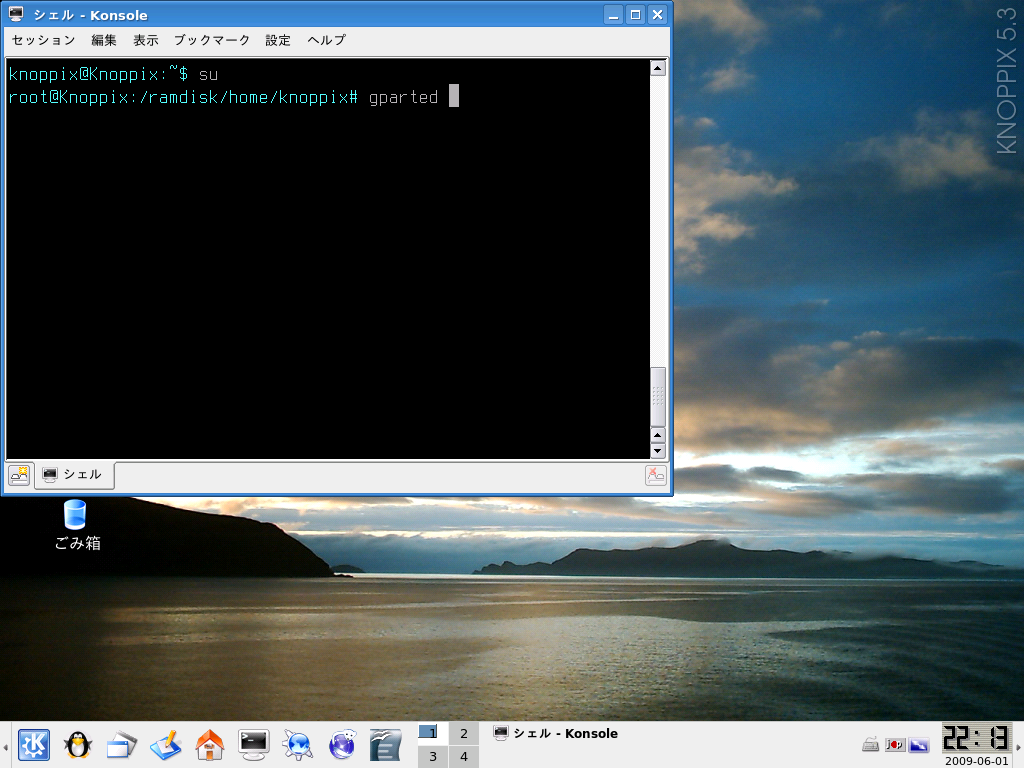Open the 編集 menu
This screenshot has width=1024, height=768.
pyautogui.click(x=104, y=40)
